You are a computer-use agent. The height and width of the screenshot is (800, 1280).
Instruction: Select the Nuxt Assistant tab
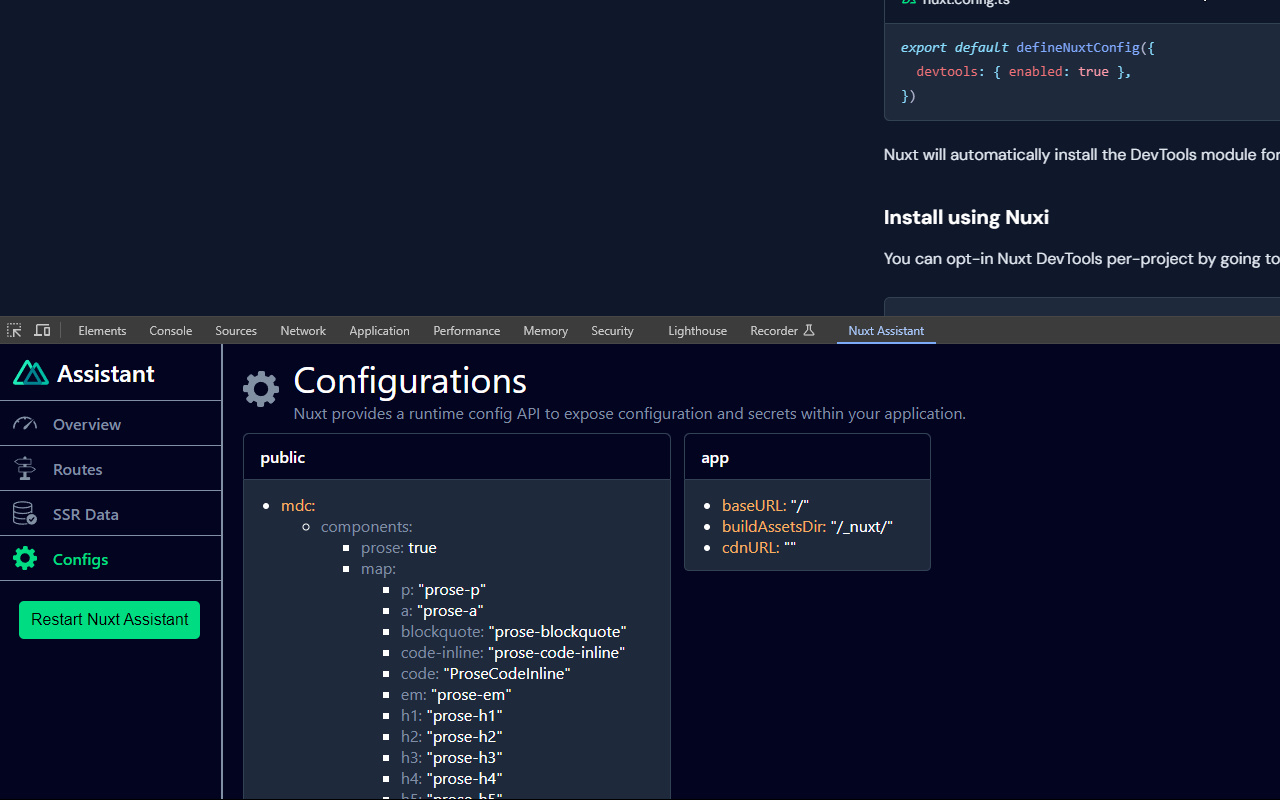pyautogui.click(x=886, y=330)
